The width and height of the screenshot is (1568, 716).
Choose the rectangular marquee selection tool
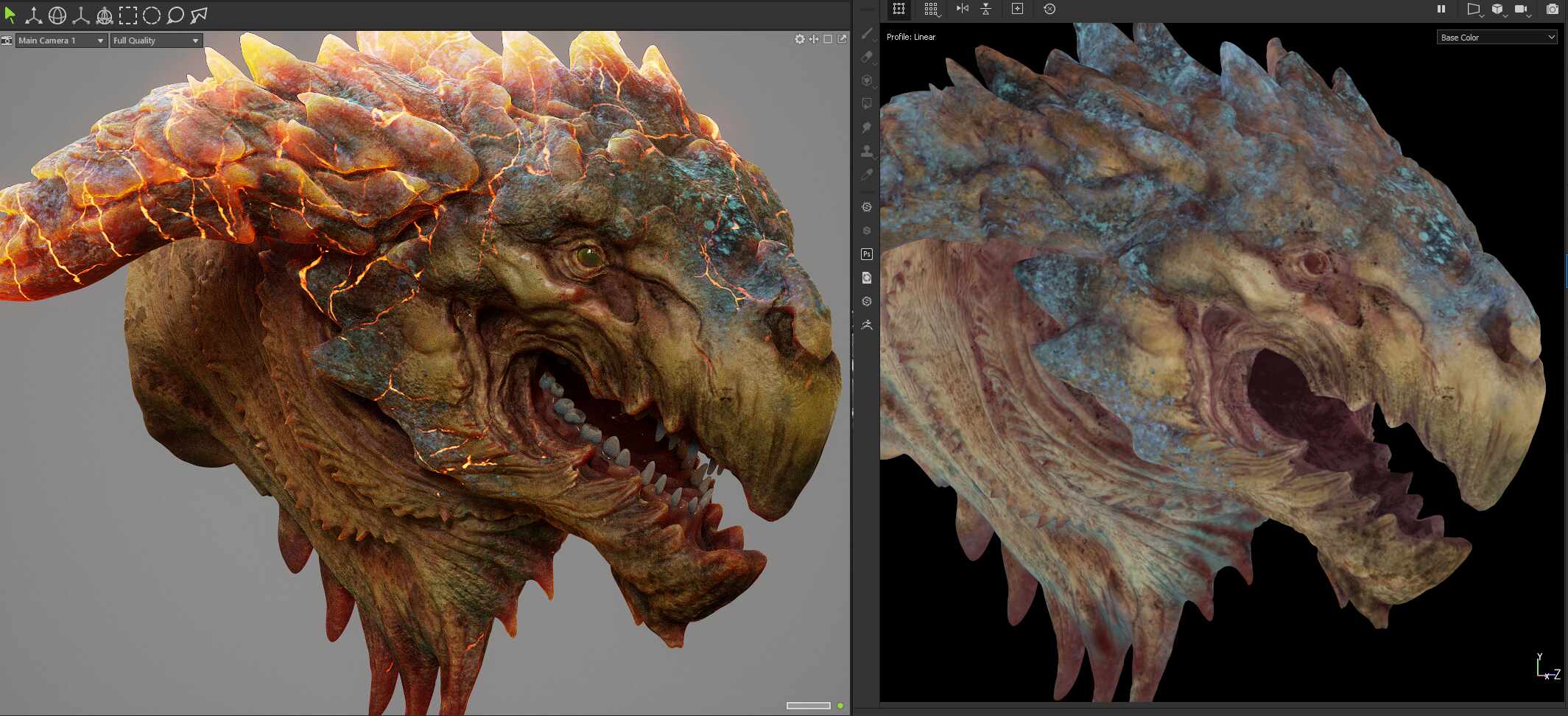[x=127, y=15]
